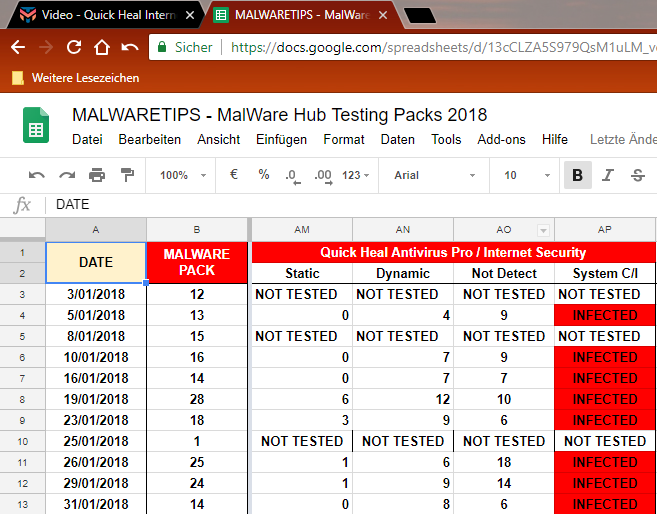Click the spreadsheet title text

[x=279, y=115]
